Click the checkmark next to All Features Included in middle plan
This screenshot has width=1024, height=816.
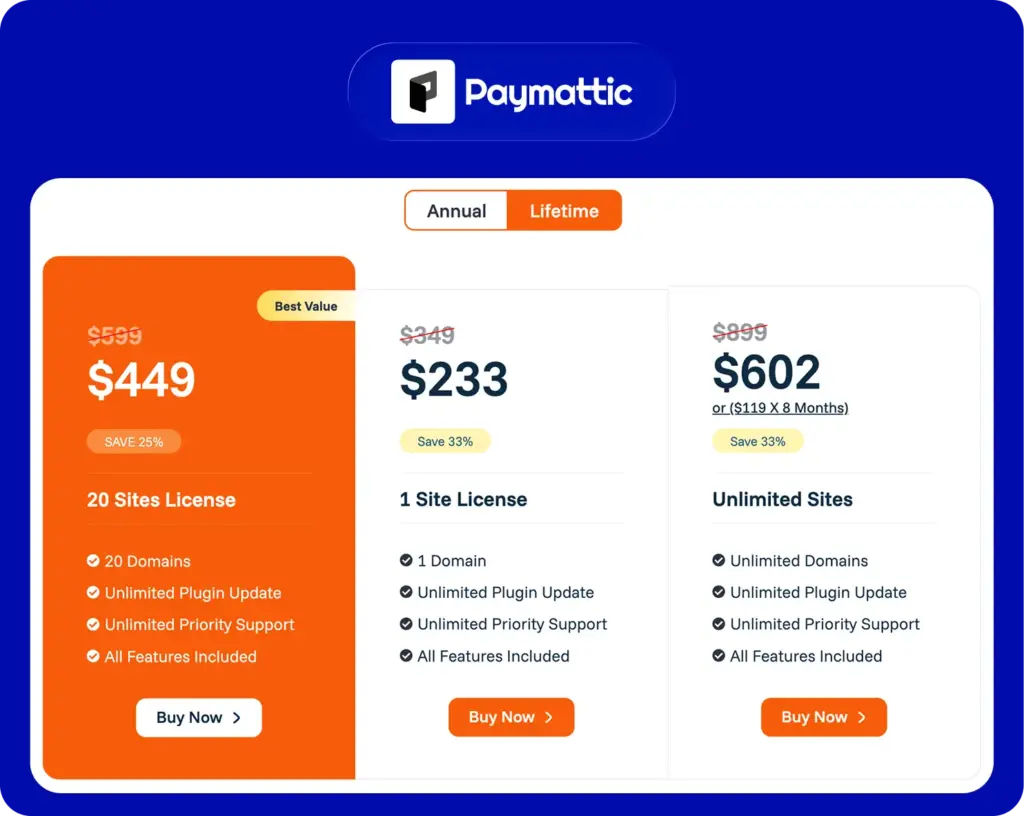pyautogui.click(x=406, y=657)
